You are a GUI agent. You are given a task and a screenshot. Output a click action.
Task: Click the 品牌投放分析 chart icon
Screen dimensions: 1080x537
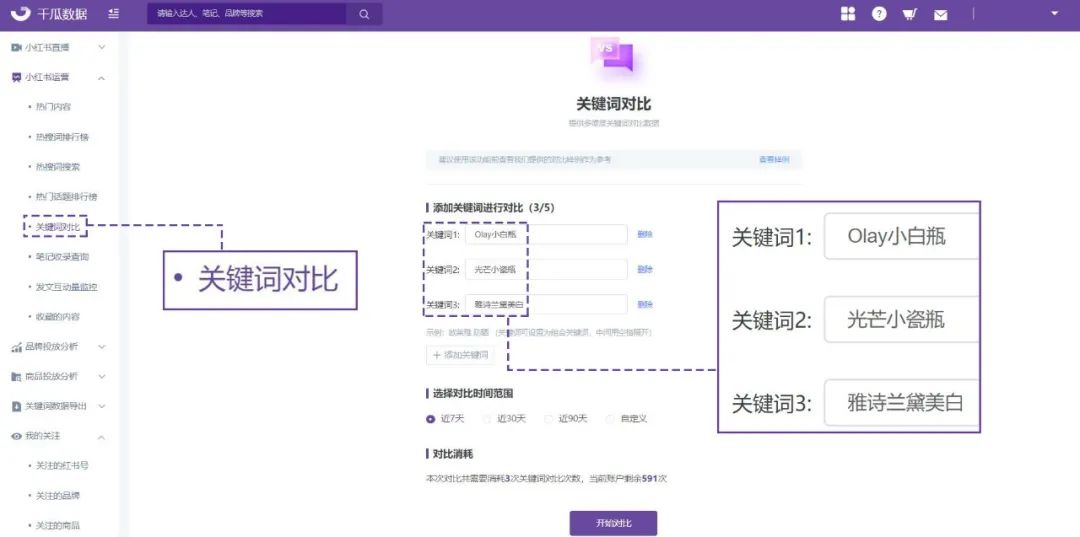(17, 347)
